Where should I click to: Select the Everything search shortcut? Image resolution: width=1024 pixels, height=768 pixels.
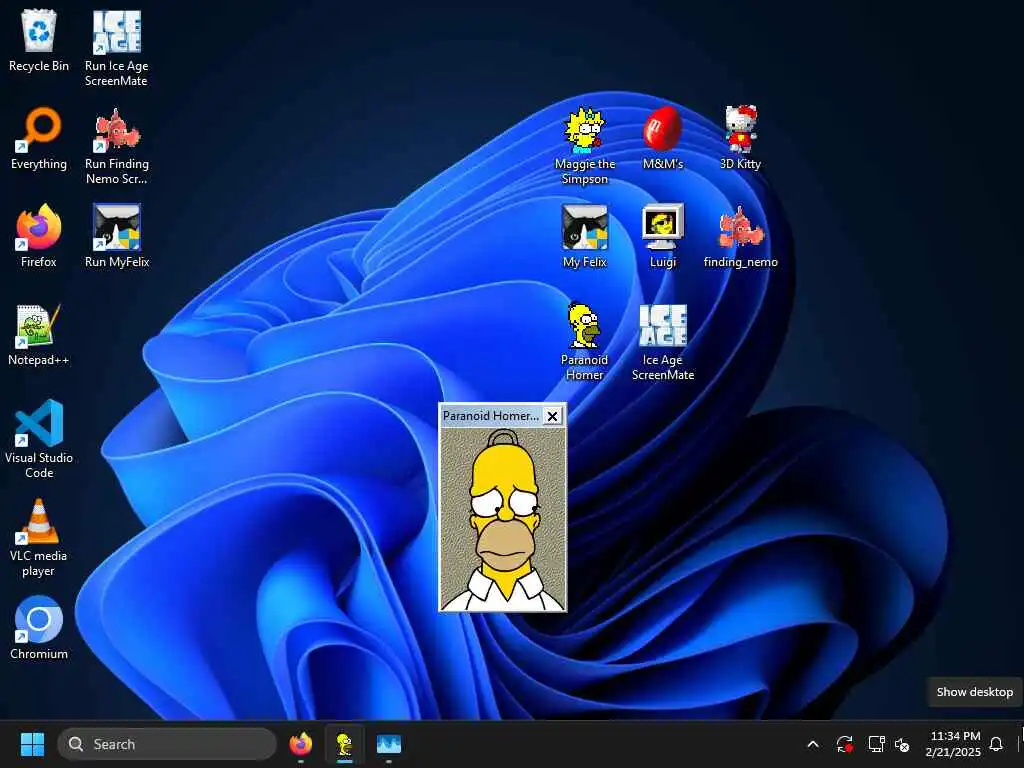pyautogui.click(x=39, y=138)
